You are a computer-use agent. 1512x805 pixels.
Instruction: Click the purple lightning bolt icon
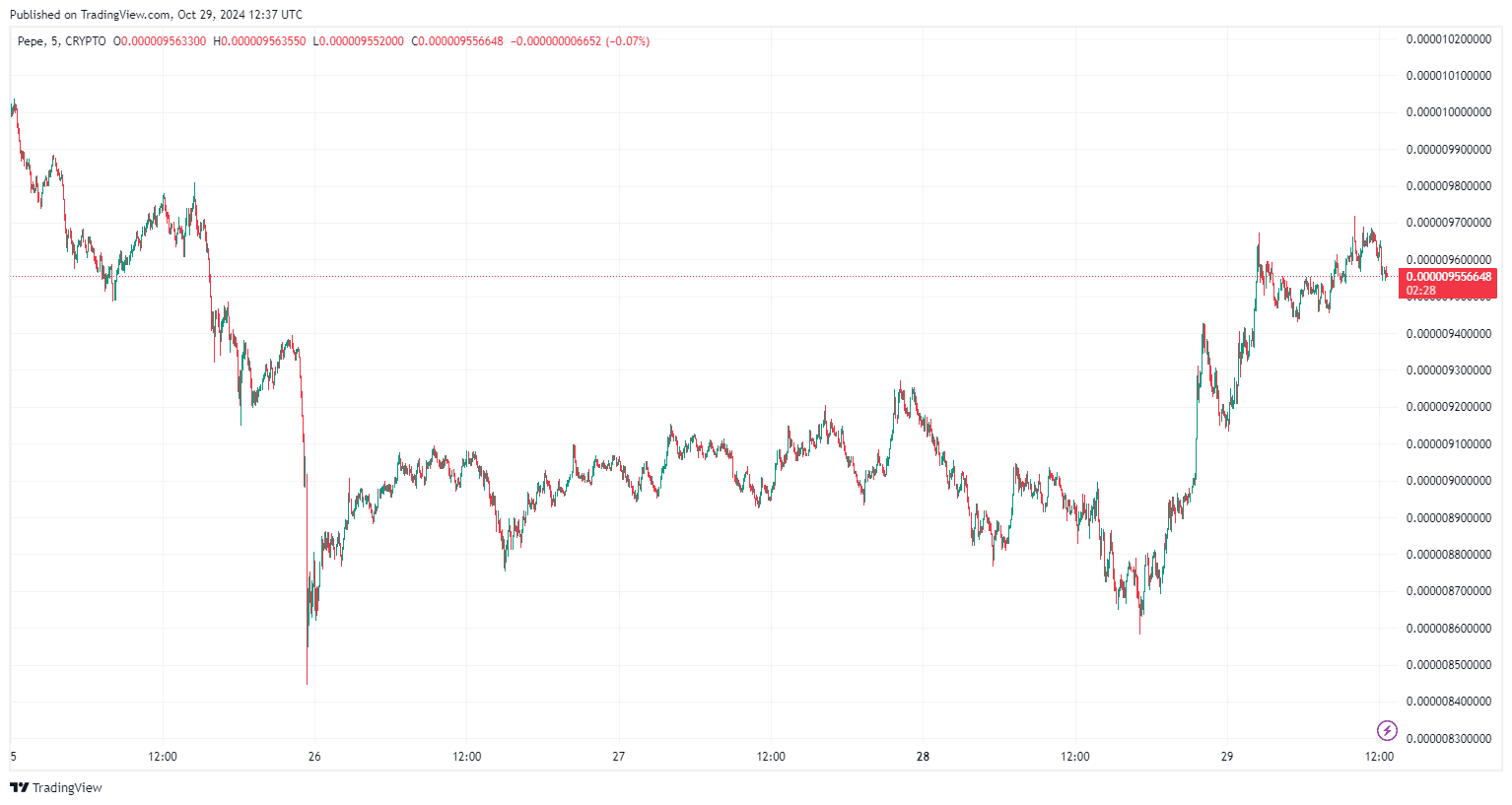(x=1387, y=730)
